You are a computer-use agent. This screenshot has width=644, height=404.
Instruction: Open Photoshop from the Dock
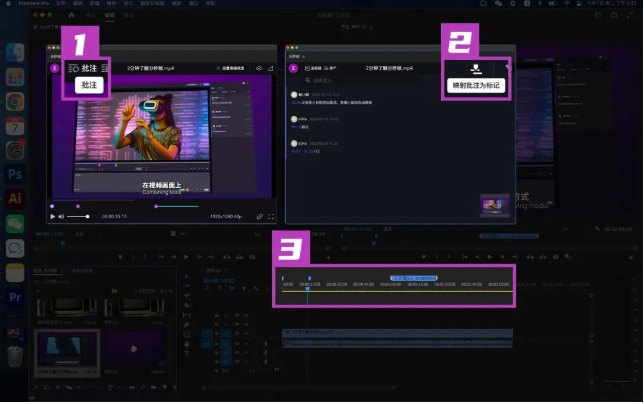(15, 174)
